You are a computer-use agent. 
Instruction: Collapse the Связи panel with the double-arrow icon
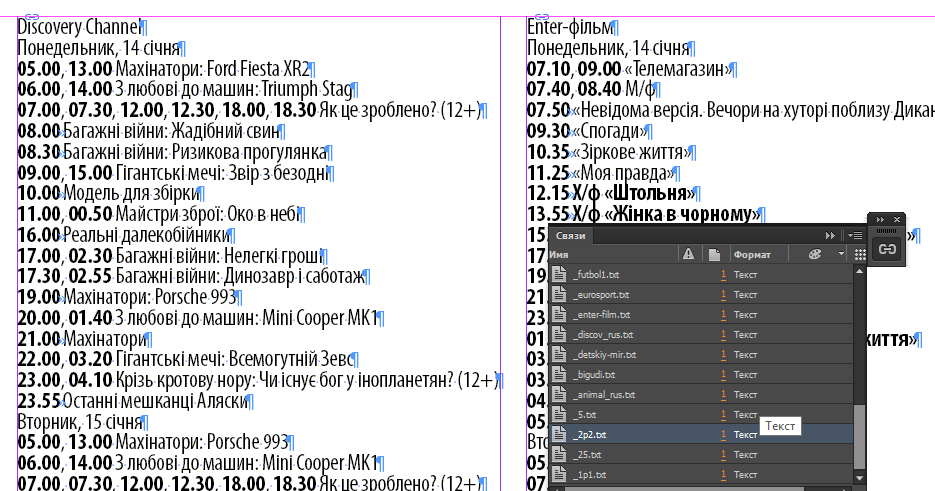click(x=830, y=236)
